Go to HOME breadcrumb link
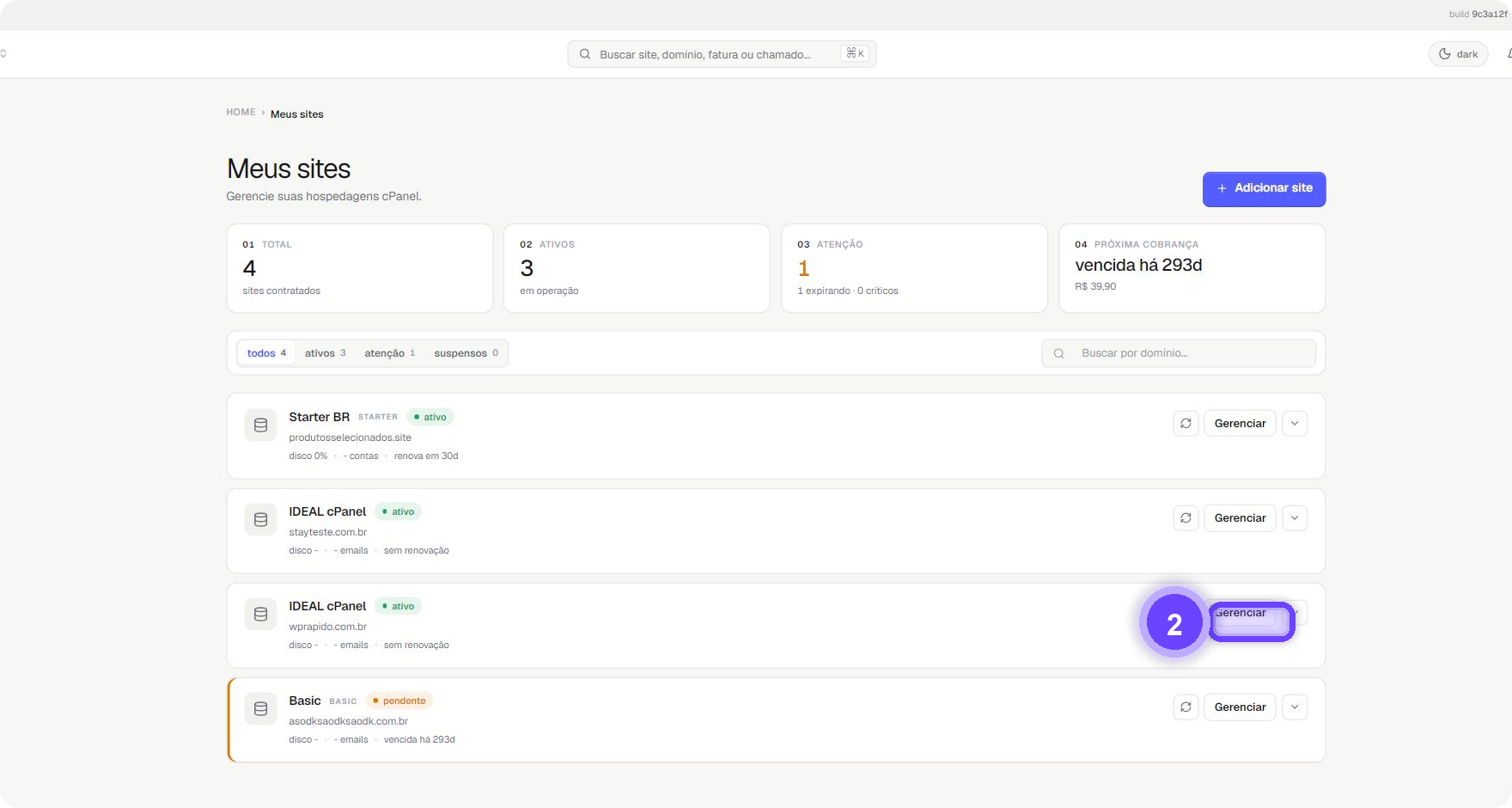This screenshot has height=808, width=1512. 241,113
